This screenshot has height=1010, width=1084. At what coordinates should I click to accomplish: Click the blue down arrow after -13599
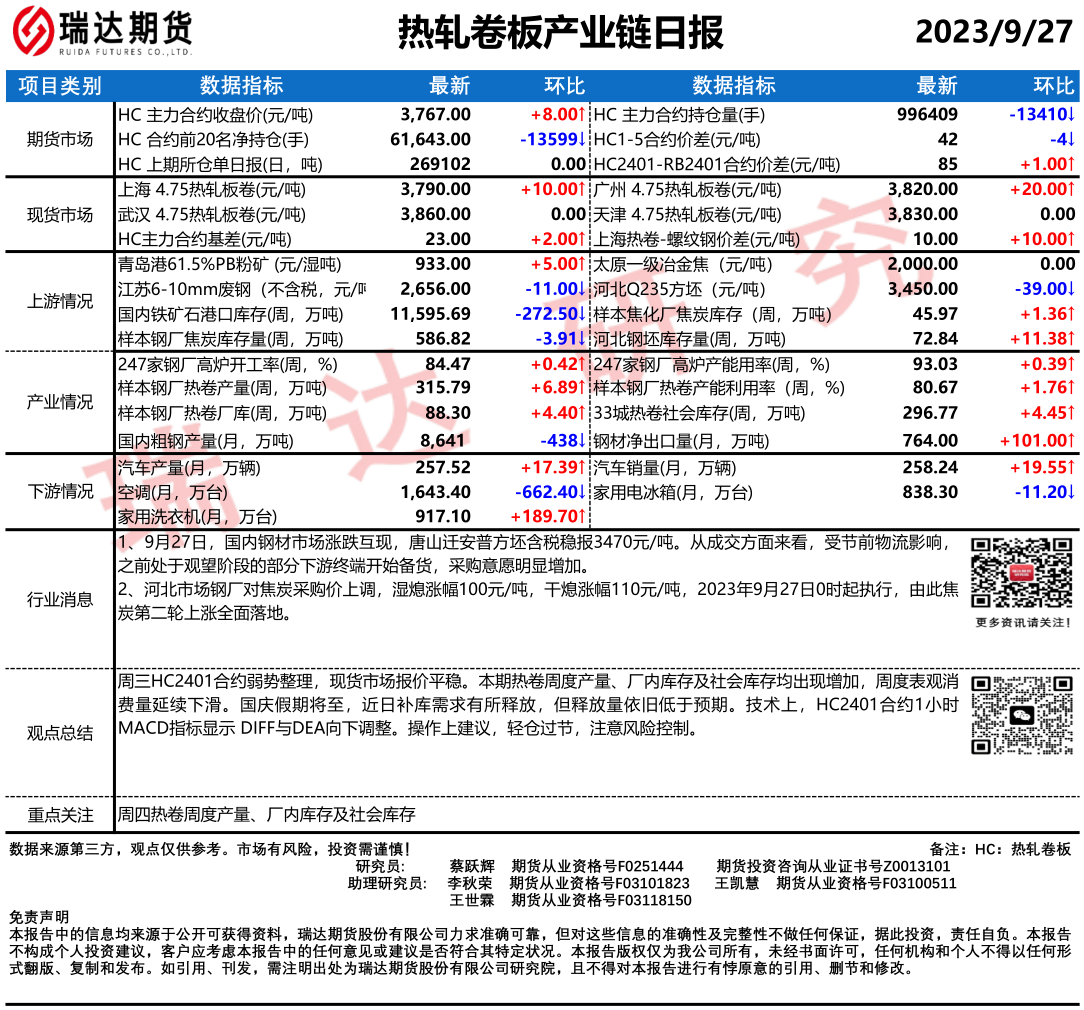[x=581, y=139]
